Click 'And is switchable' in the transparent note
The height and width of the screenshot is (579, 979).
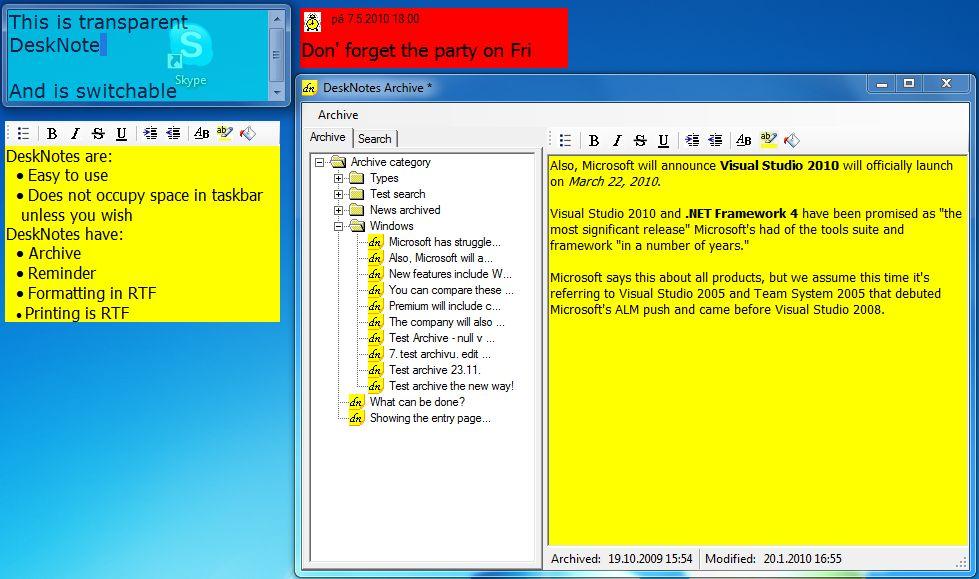click(93, 91)
